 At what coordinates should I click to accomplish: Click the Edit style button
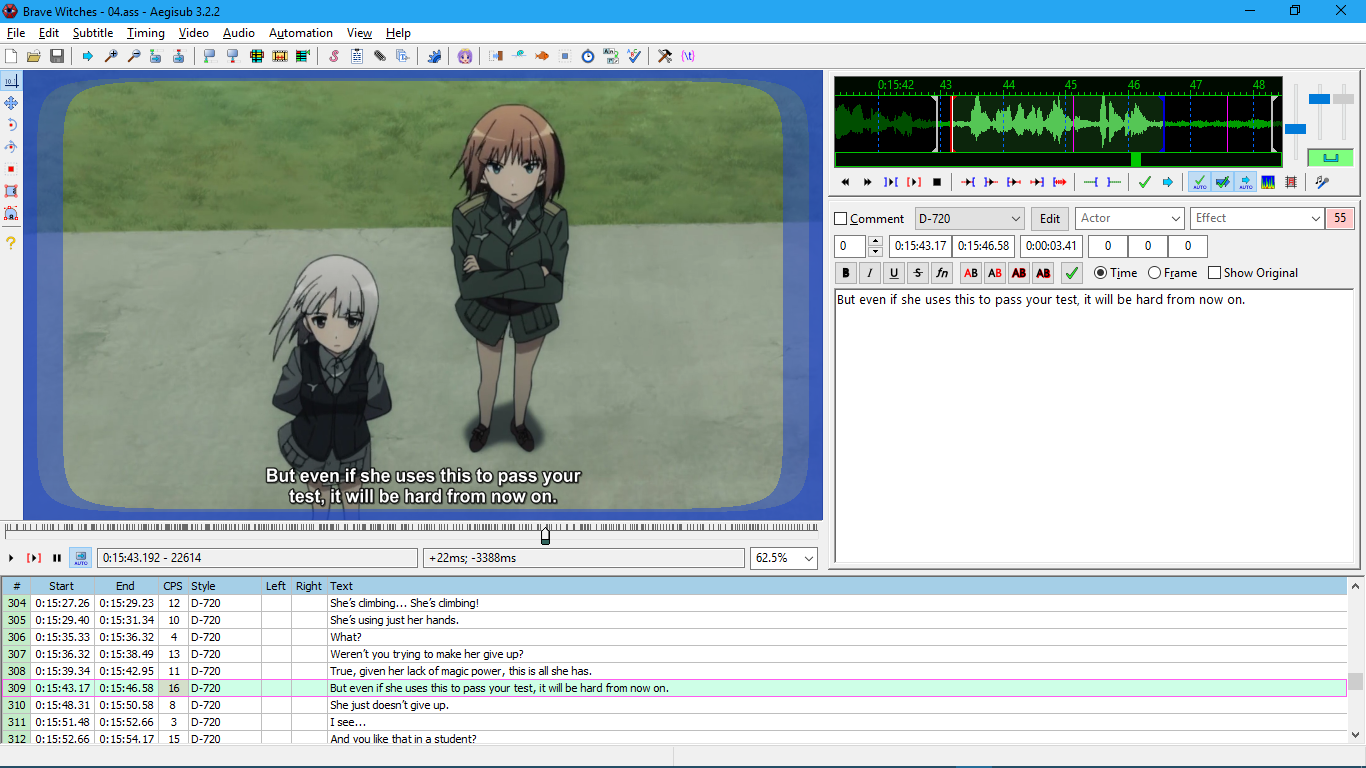(1049, 219)
